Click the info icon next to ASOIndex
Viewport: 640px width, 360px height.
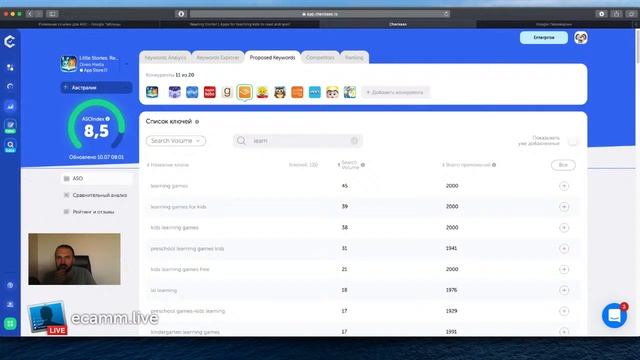(x=108, y=119)
